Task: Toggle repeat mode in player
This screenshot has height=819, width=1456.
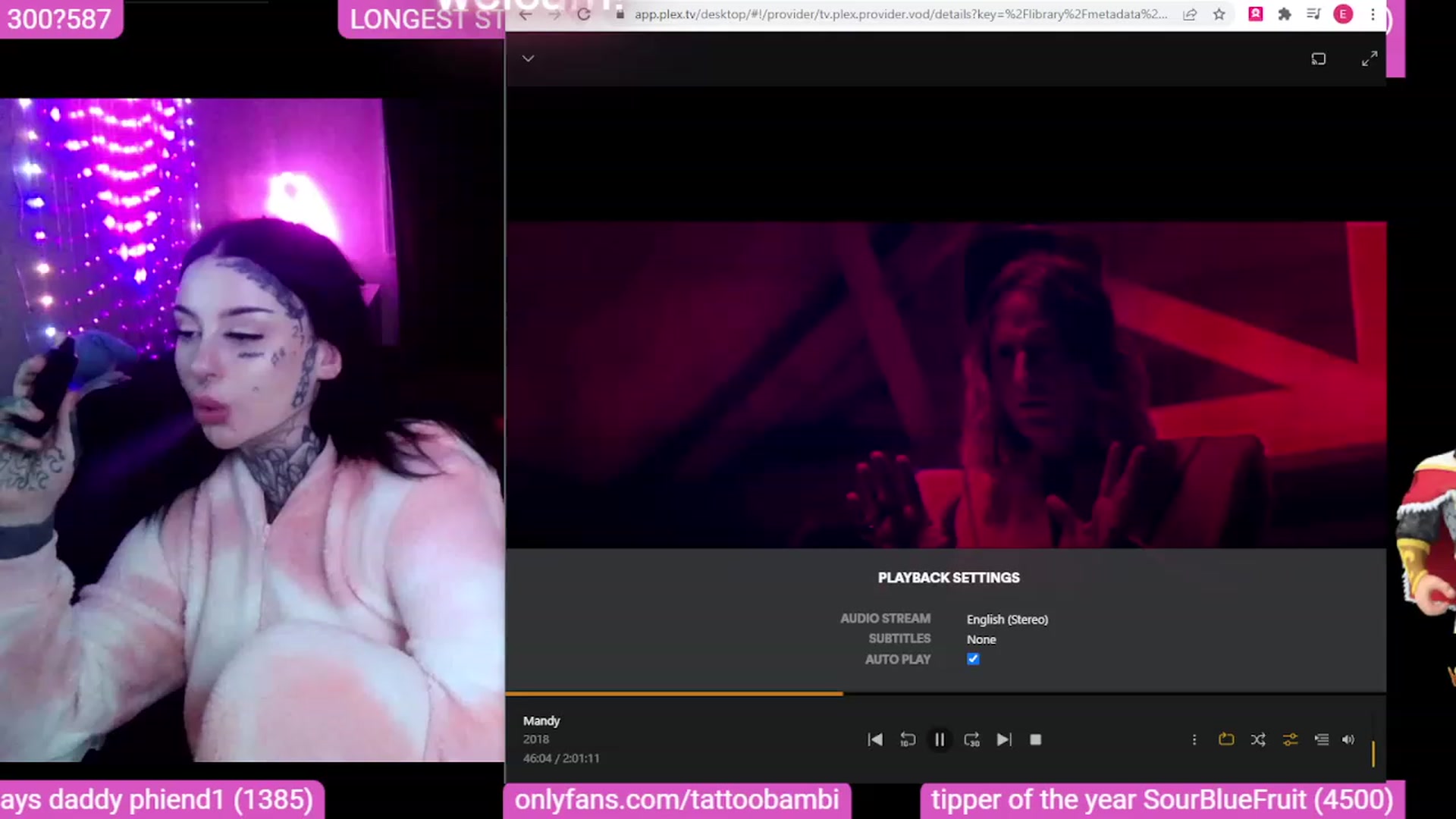Action: point(1226,739)
